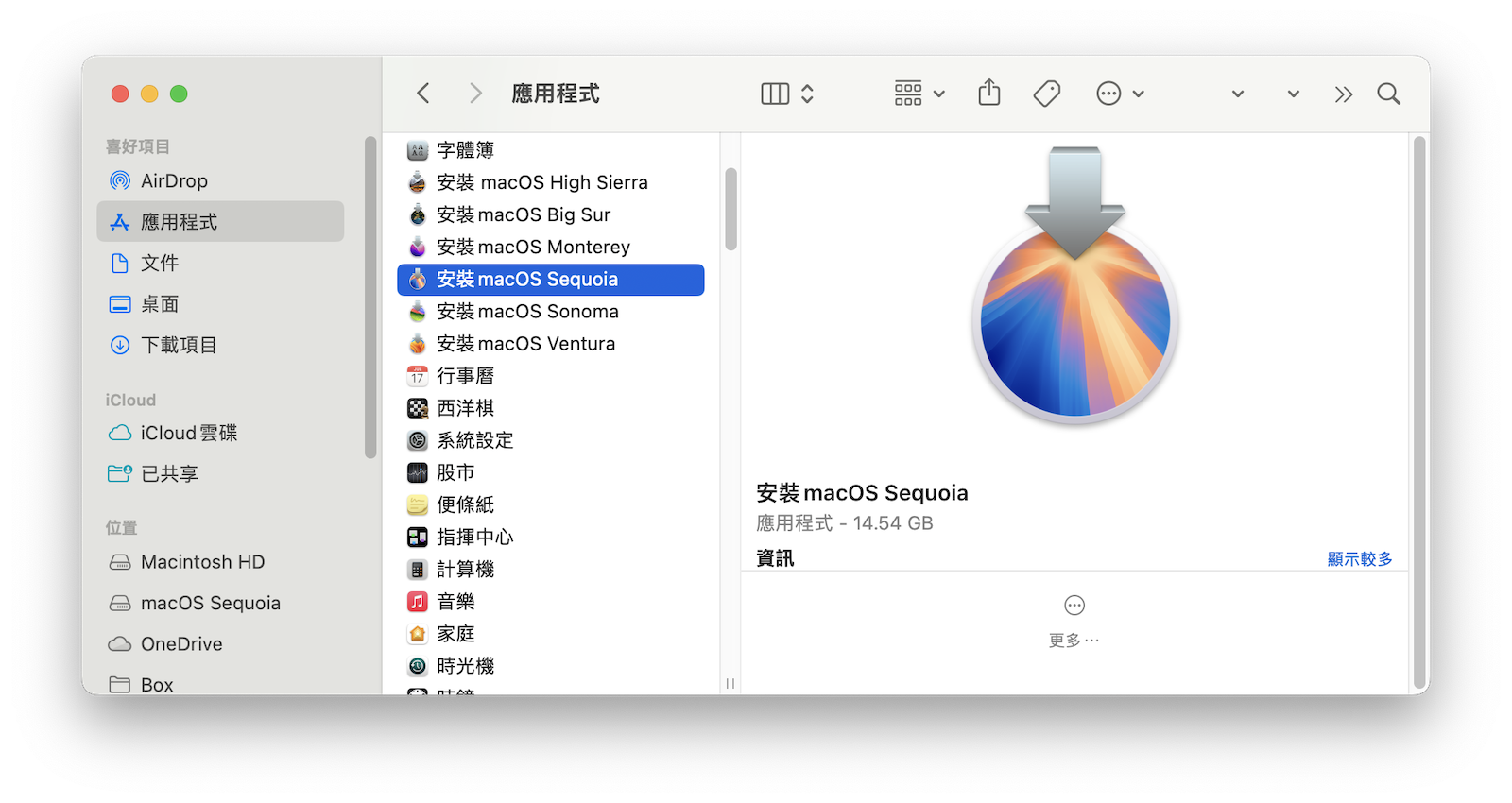The image size is (1512, 803).
Task: Click the Sequoia installer preview image
Action: (x=1075, y=286)
